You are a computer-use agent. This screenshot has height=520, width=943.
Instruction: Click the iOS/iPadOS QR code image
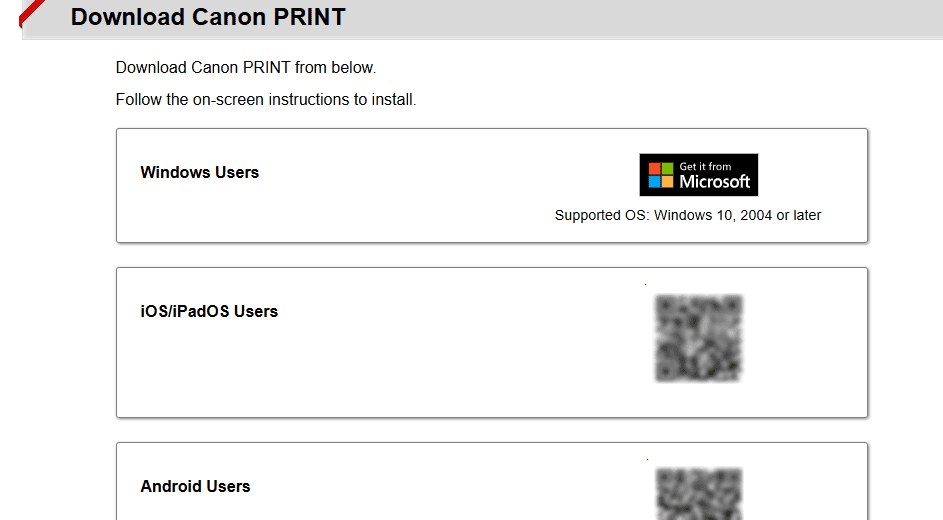tap(698, 338)
